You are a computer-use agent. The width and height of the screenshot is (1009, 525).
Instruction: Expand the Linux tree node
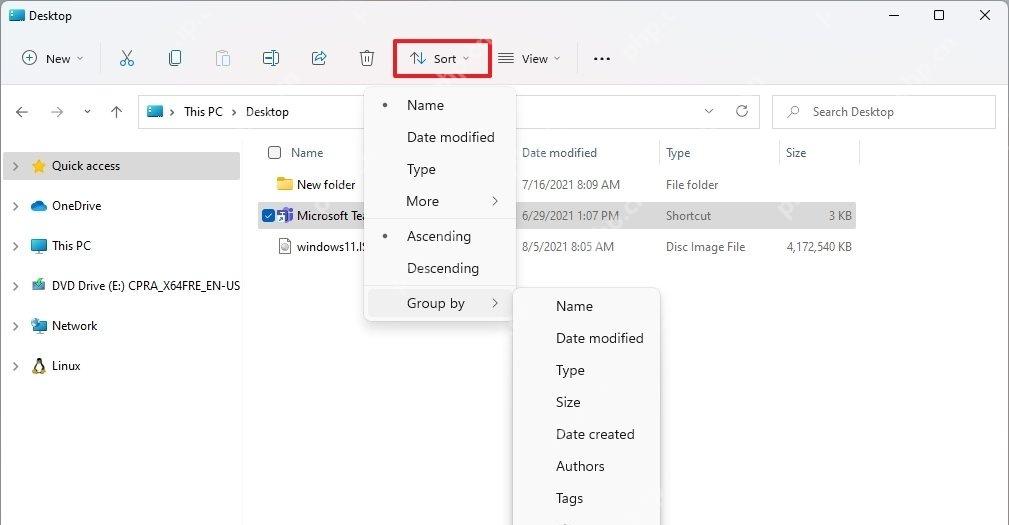[x=15, y=365]
